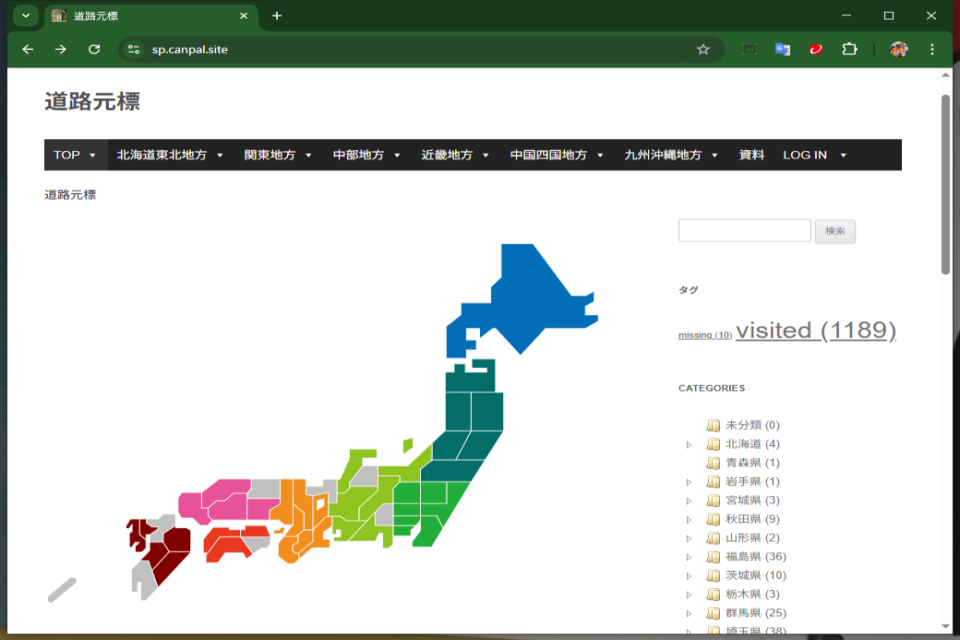Open the visited (1189) tag link
960x640 pixels.
coord(815,331)
